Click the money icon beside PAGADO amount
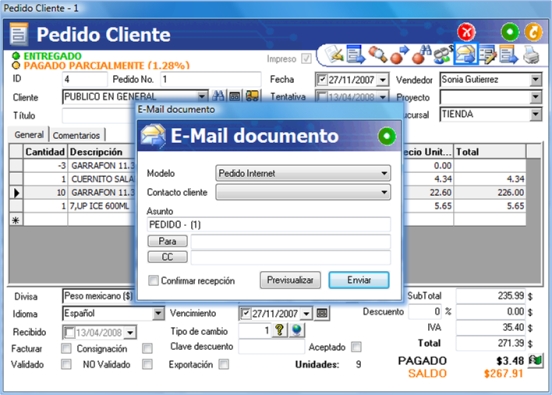Viewport: 552px width, 395px height. (x=535, y=360)
